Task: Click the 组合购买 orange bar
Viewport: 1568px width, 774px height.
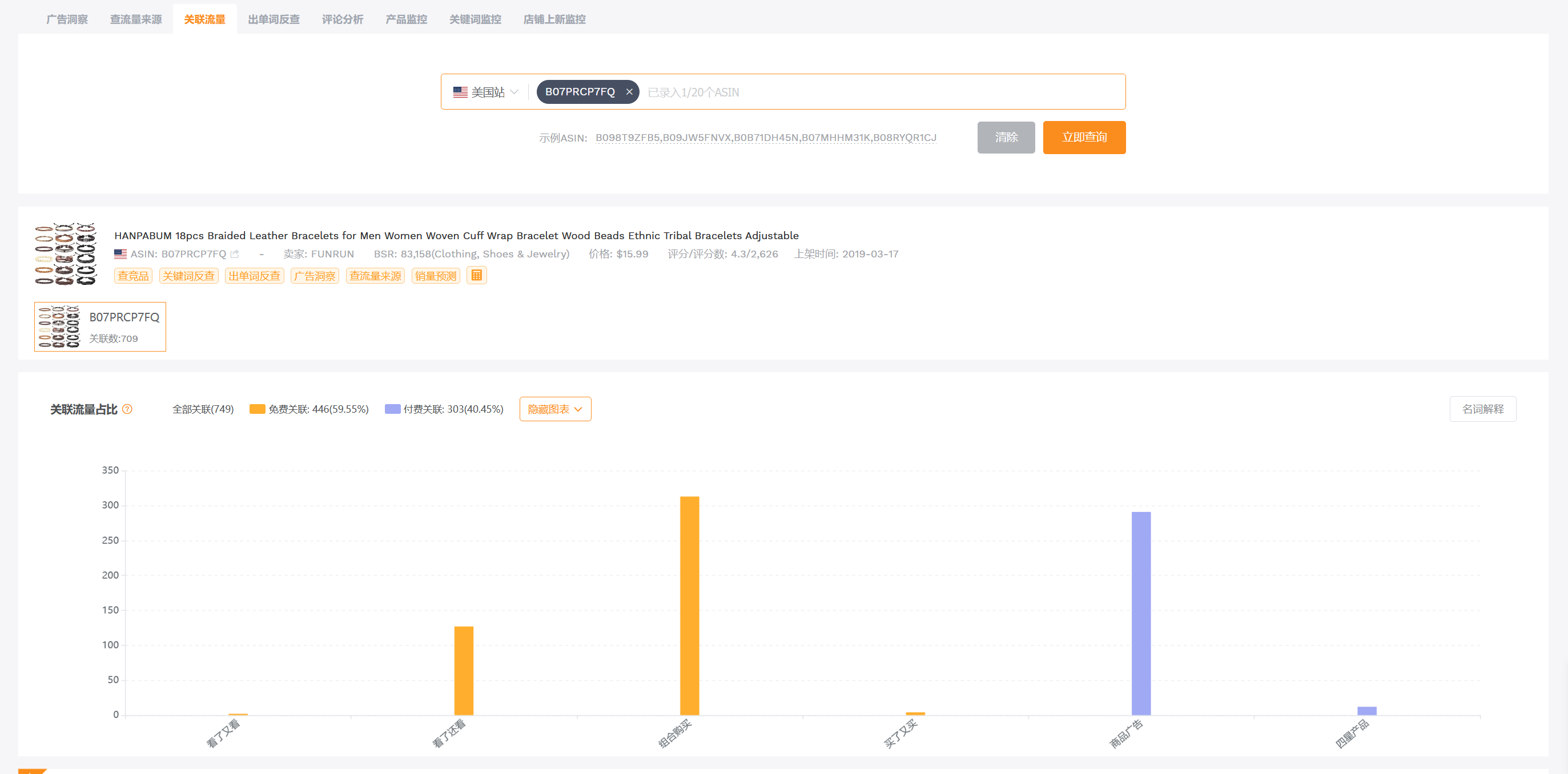Action: point(690,606)
